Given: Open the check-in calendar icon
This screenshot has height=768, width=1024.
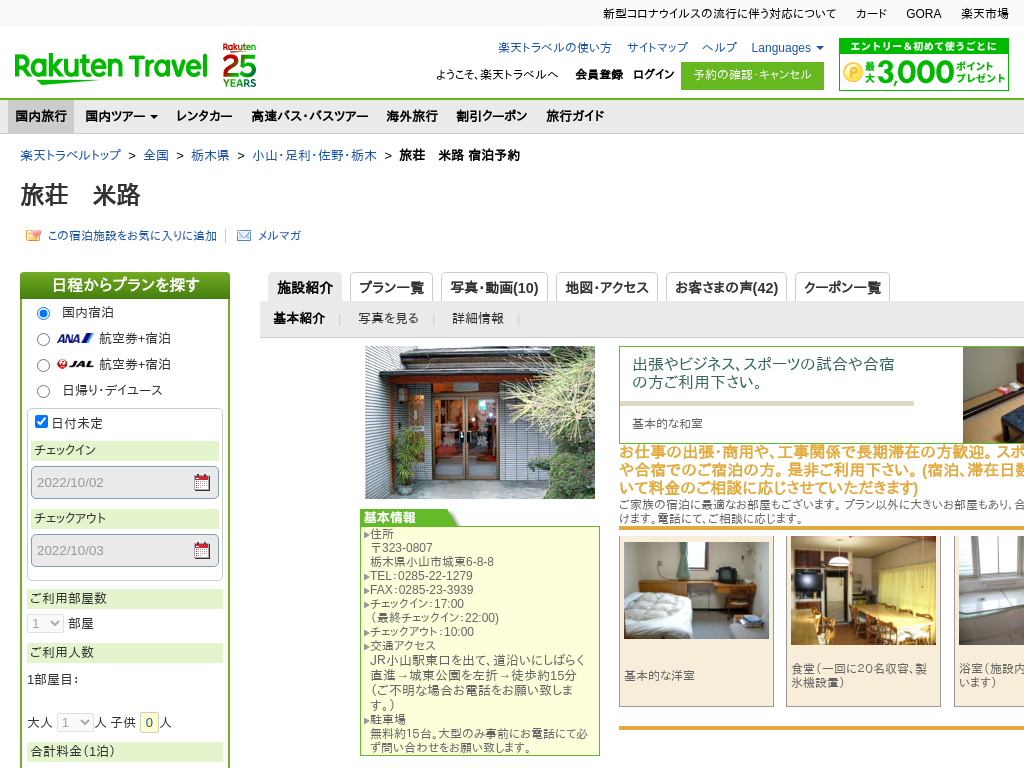Looking at the screenshot, I should click(202, 483).
